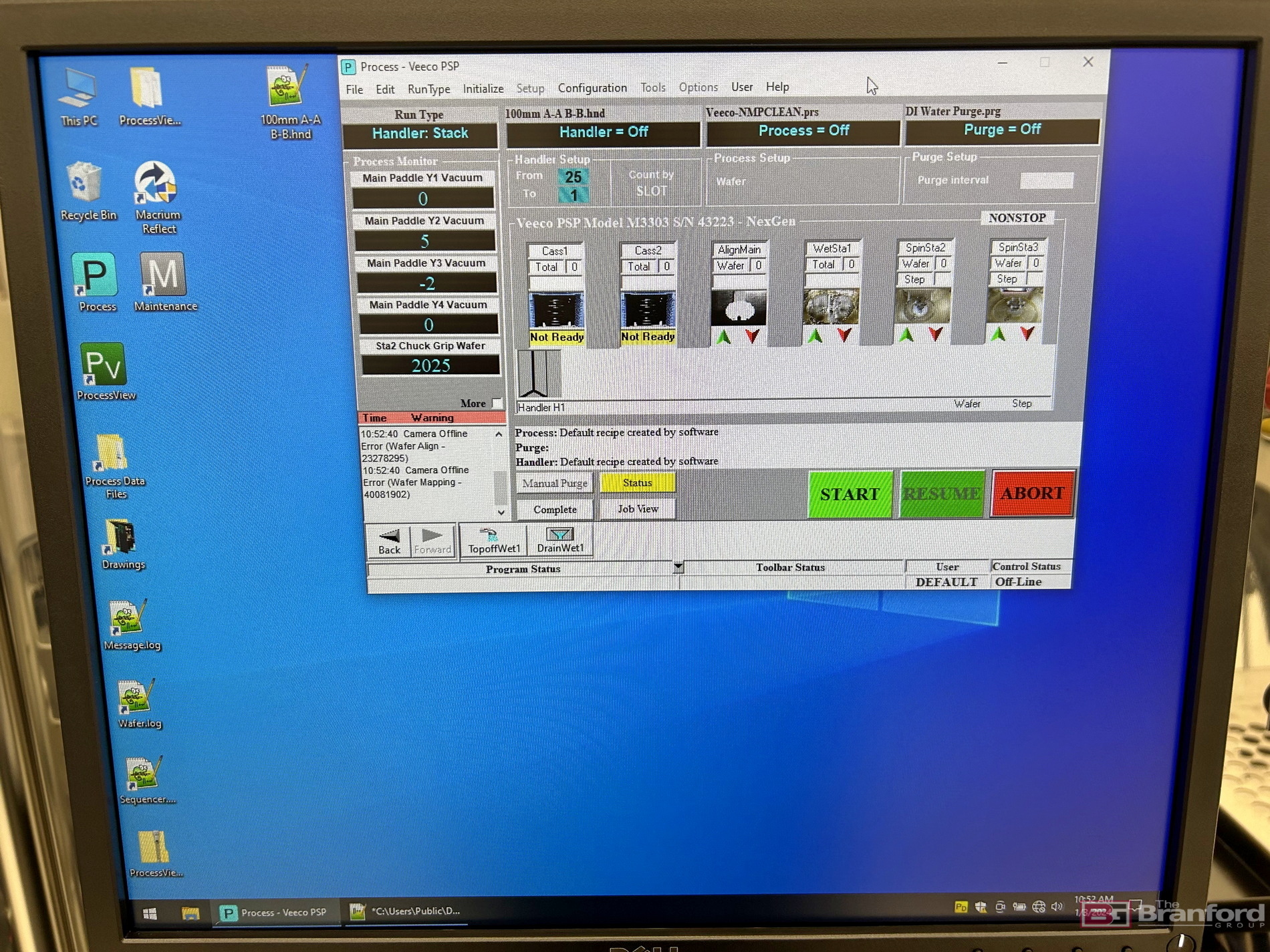
Task: Click the Handler From slot value 25
Action: click(x=573, y=177)
